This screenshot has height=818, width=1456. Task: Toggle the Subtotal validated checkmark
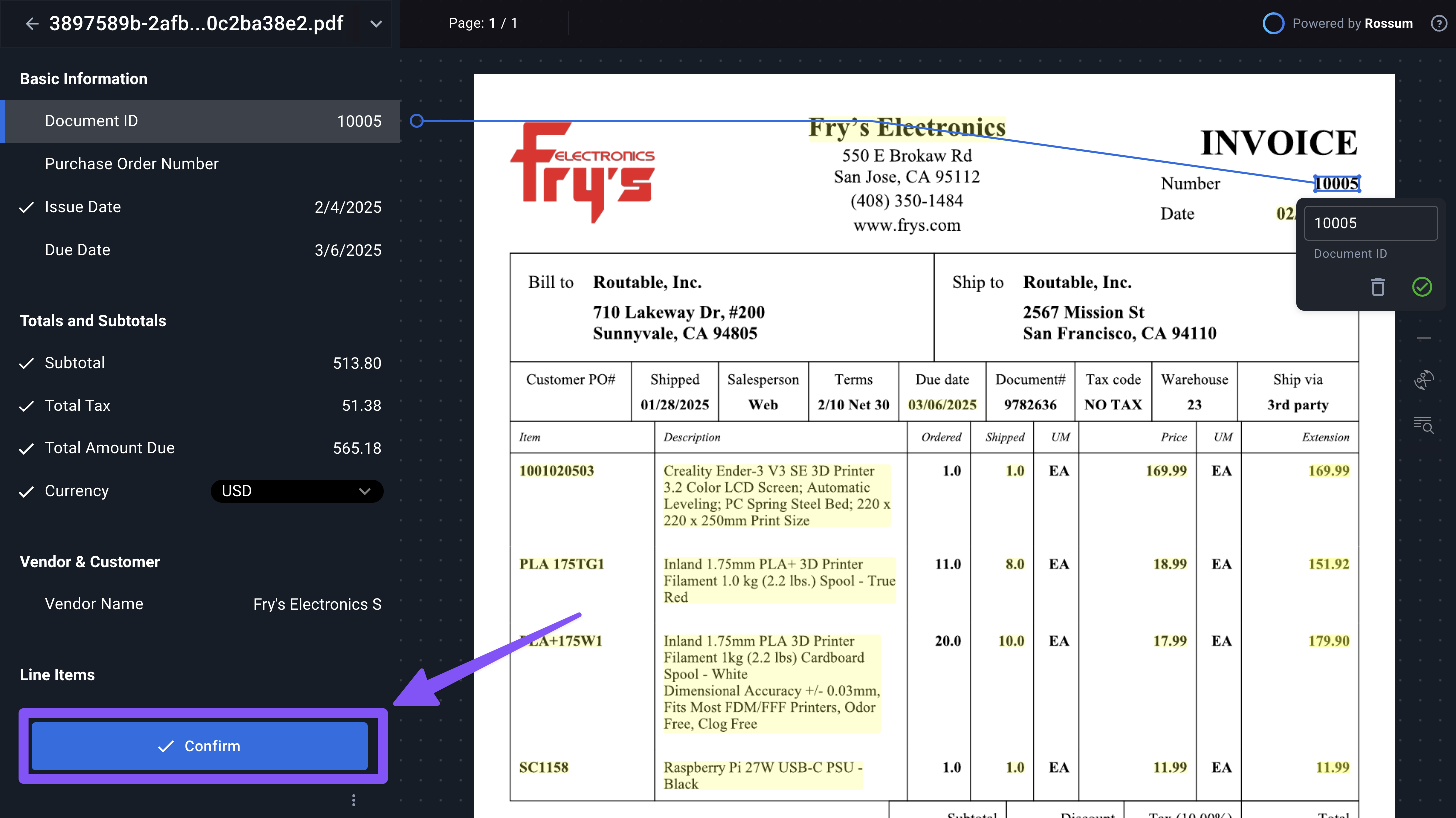tap(26, 363)
